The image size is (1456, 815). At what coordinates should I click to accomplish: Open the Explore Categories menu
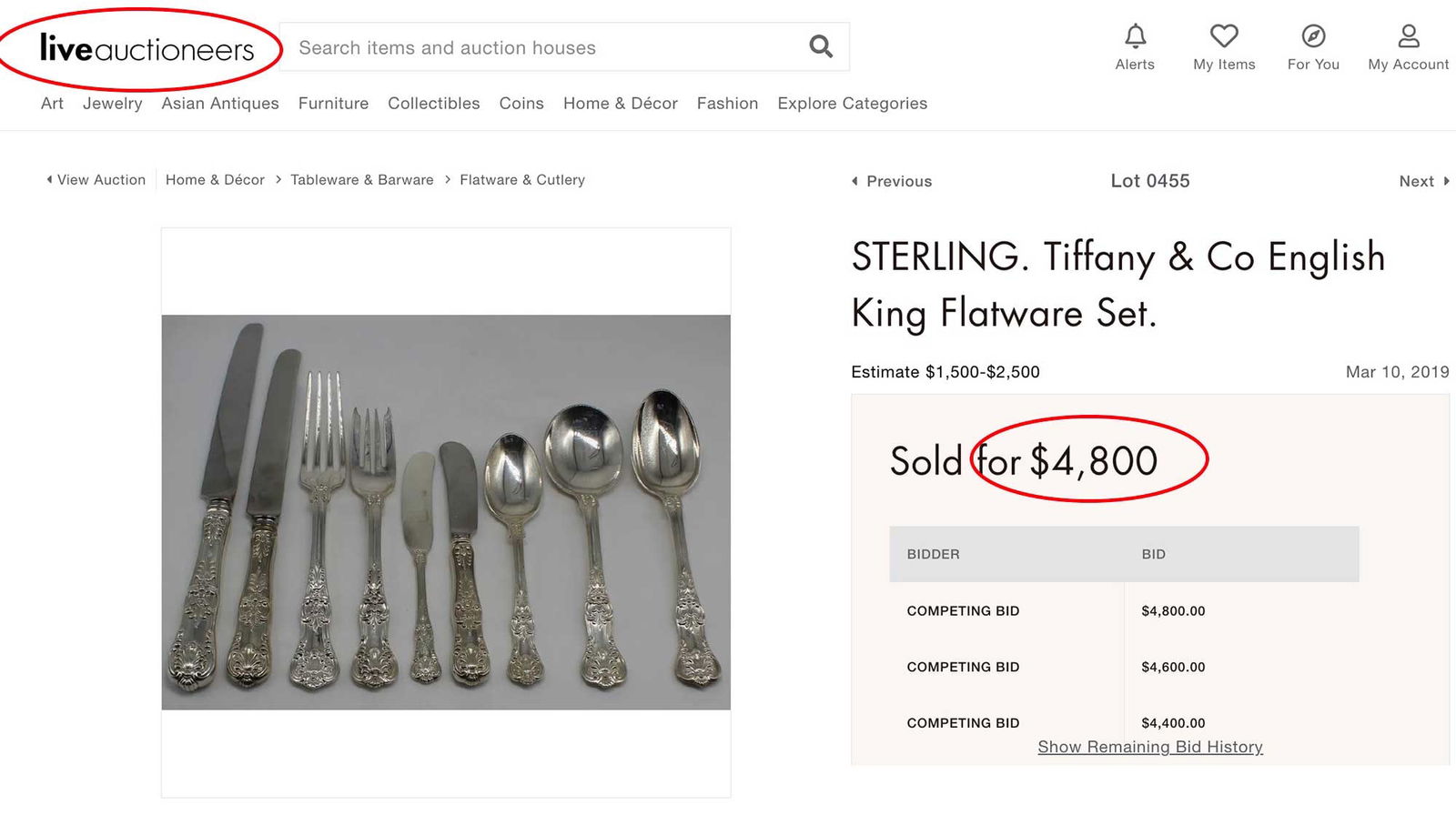click(x=852, y=103)
